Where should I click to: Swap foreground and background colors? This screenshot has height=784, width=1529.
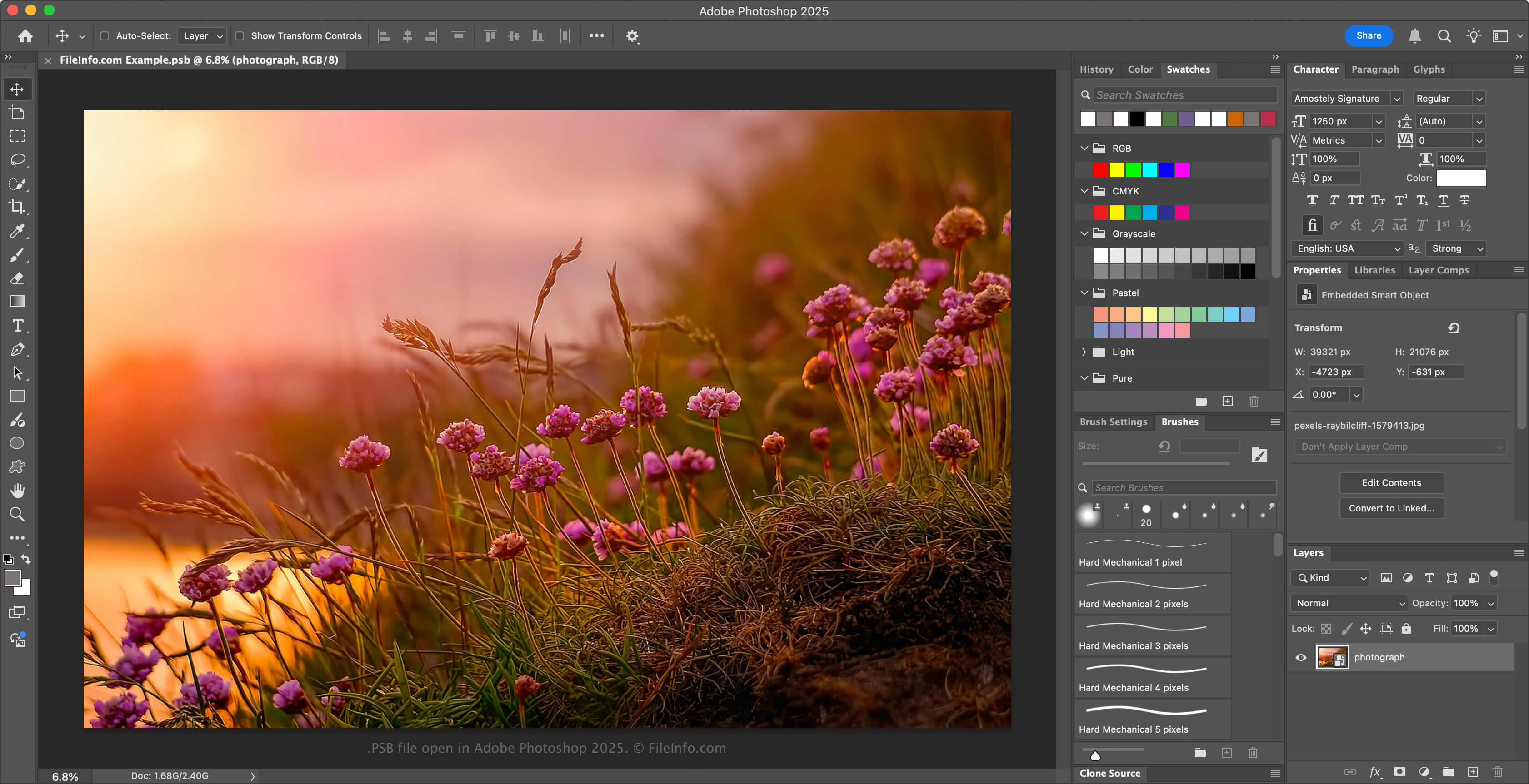pyautogui.click(x=25, y=559)
